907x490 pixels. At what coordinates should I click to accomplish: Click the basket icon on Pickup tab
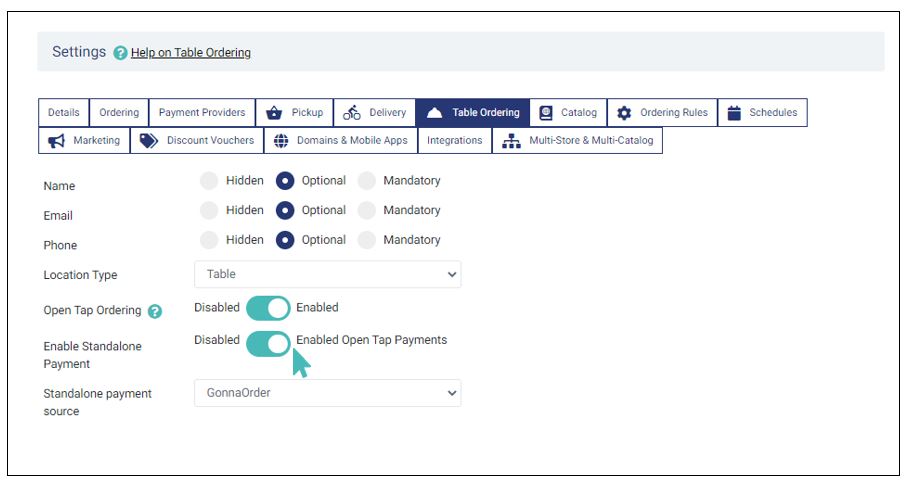[x=274, y=113]
